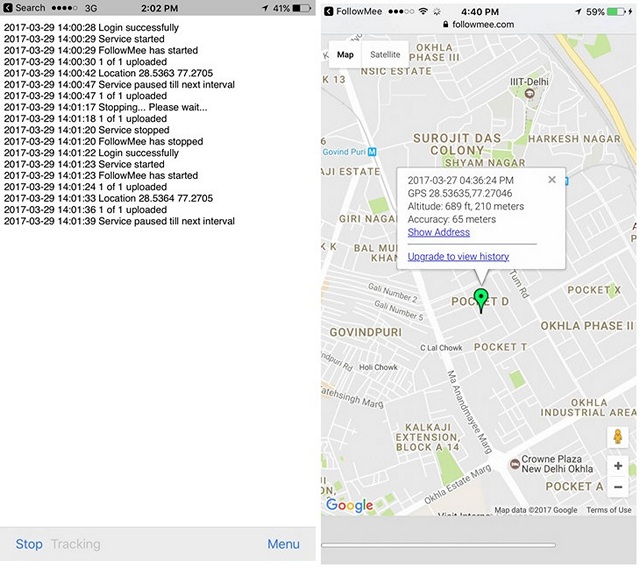Click the OKHLA INDUSTRIAL AREA label

588,408
